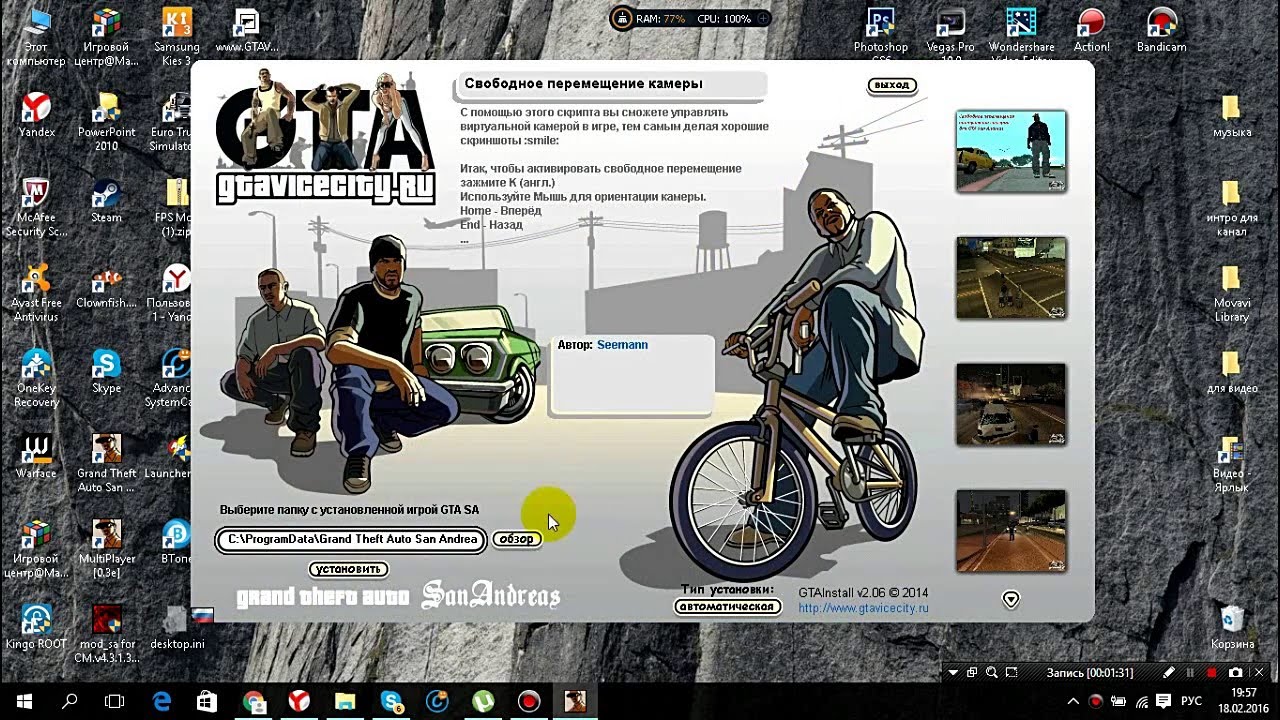This screenshot has width=1280, height=720.
Task: Open Этот компьютер desktop icon
Action: click(36, 38)
